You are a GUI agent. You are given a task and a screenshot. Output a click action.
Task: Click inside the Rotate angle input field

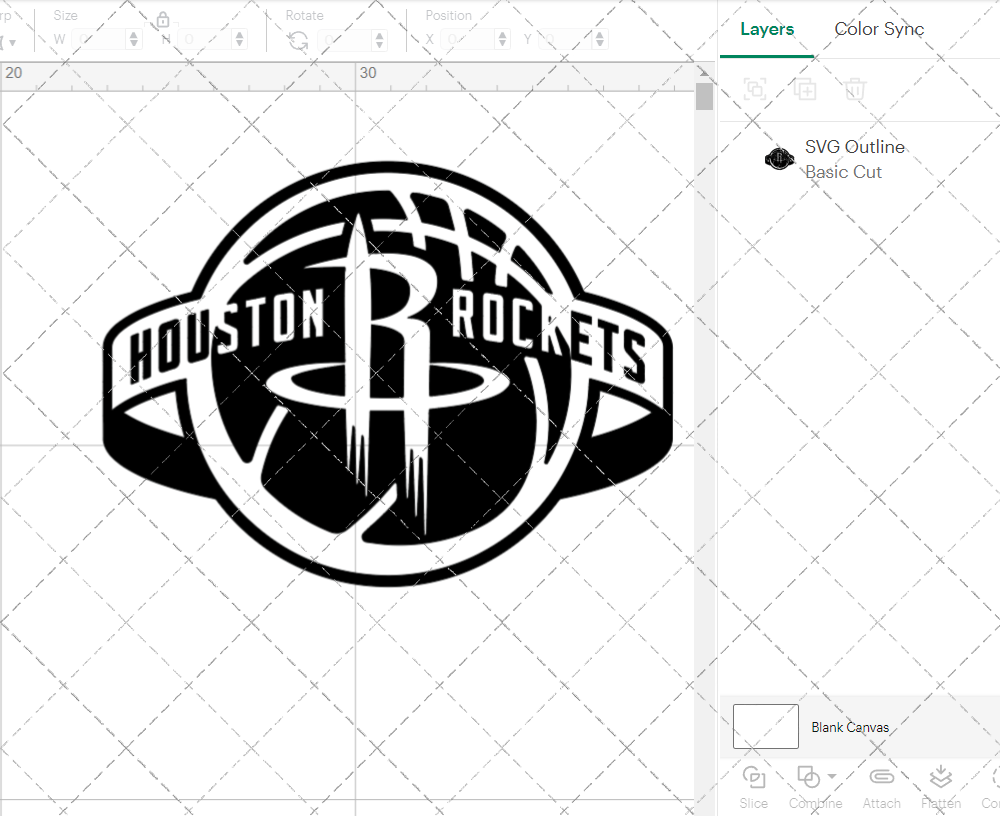pos(345,39)
